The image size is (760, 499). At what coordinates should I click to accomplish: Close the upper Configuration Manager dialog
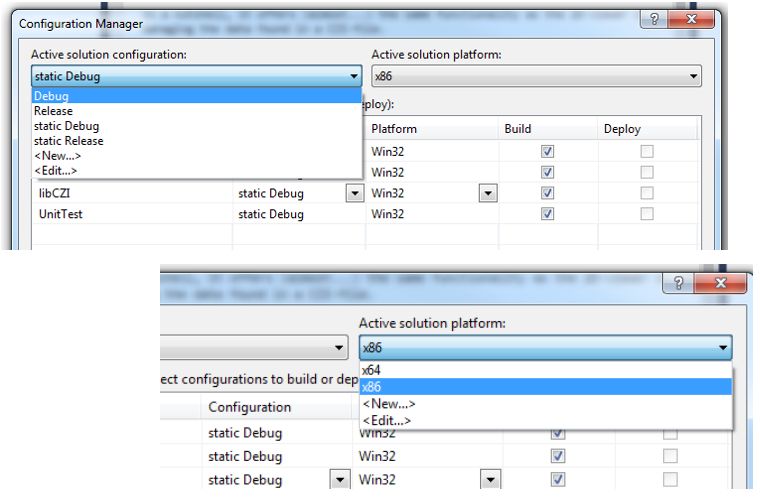point(691,19)
